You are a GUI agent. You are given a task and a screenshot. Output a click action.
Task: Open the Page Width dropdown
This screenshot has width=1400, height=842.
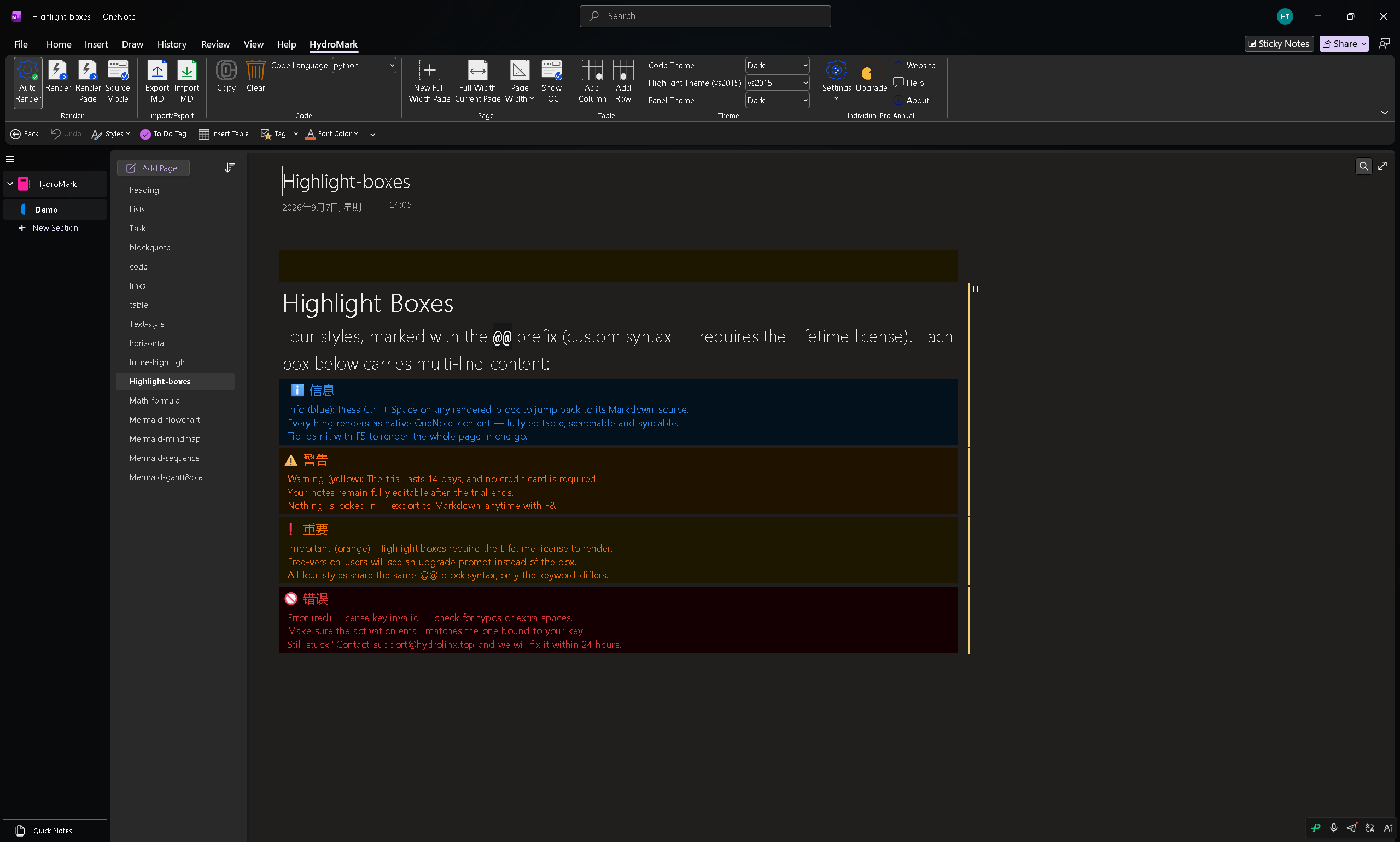pos(519,81)
